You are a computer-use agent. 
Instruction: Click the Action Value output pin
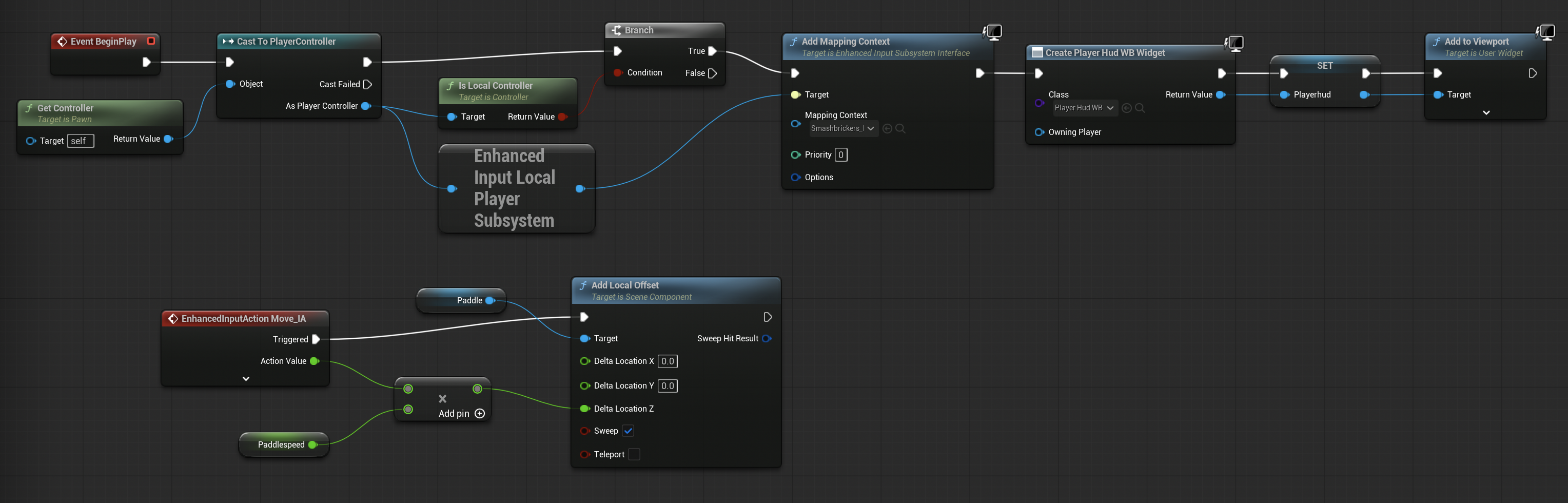tap(314, 361)
